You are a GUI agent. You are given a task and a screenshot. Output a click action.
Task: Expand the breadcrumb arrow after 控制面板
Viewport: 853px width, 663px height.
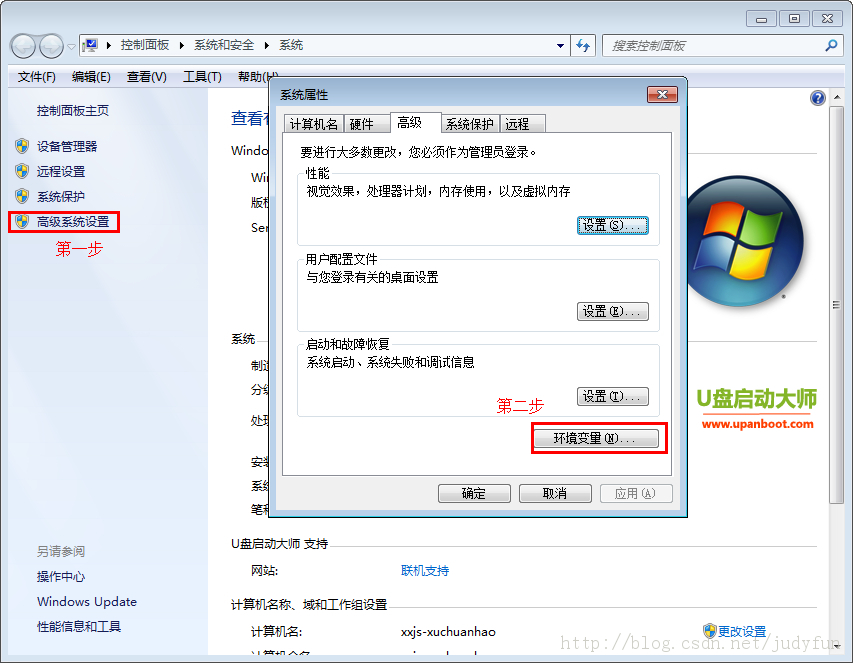point(181,45)
